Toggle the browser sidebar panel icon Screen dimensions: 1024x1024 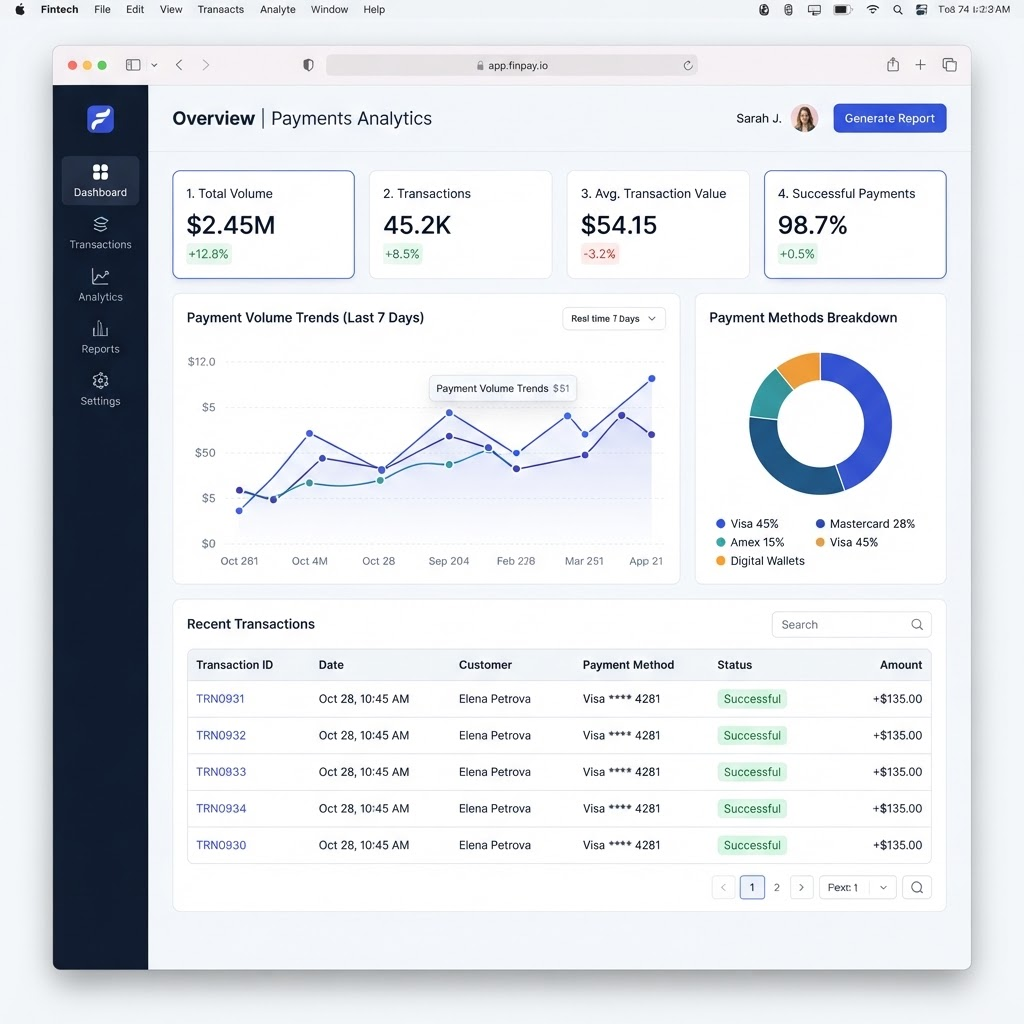133,65
